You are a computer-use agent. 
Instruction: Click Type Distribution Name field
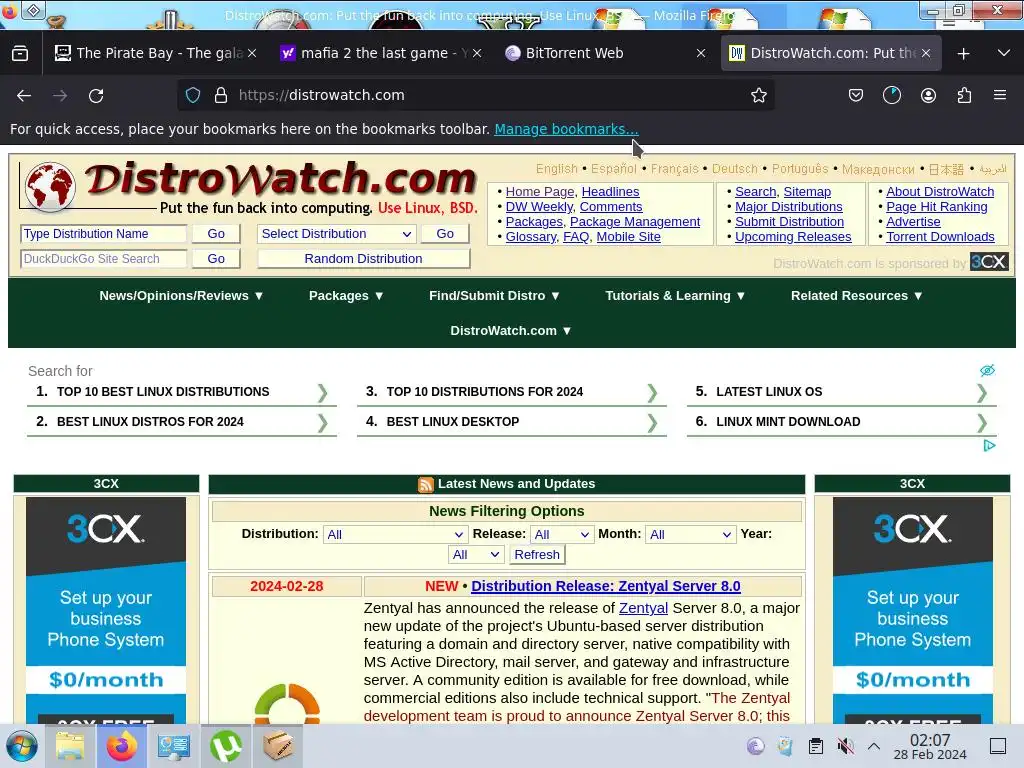coord(104,234)
